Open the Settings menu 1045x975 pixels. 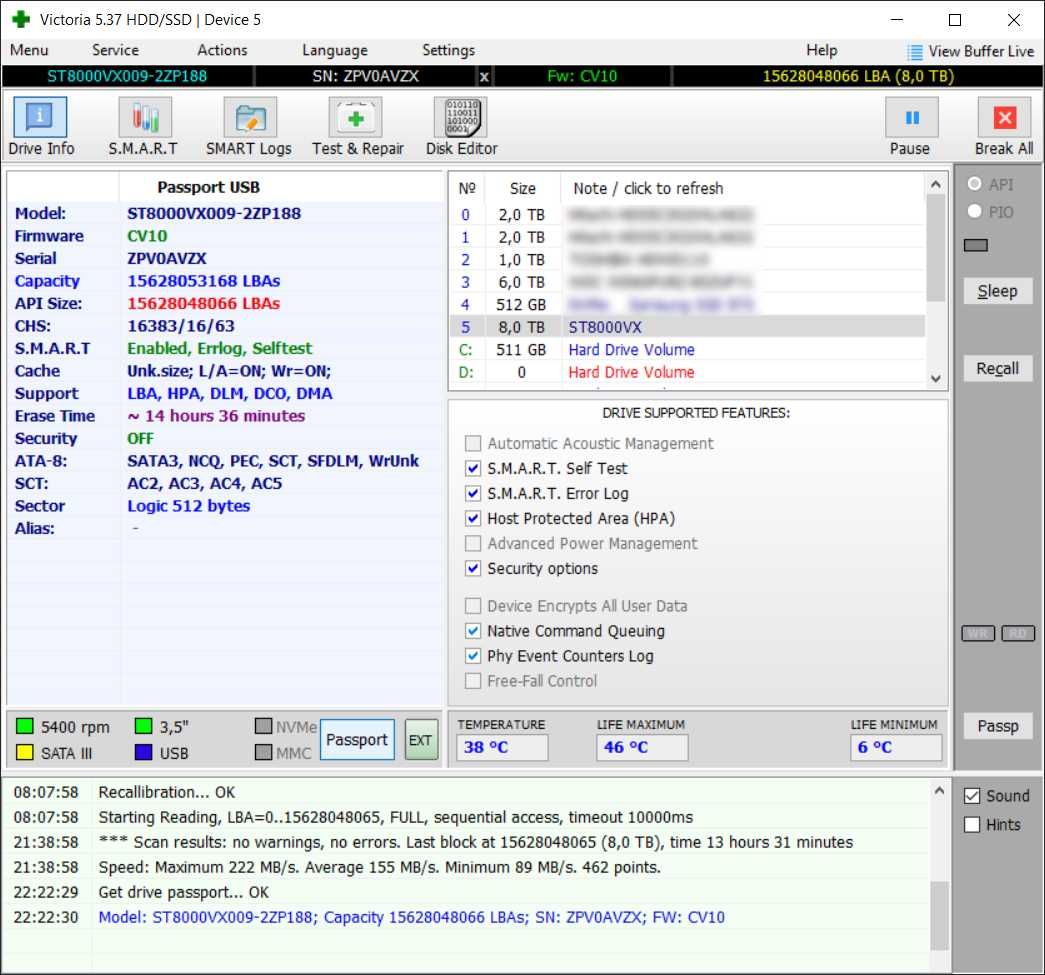(x=449, y=50)
